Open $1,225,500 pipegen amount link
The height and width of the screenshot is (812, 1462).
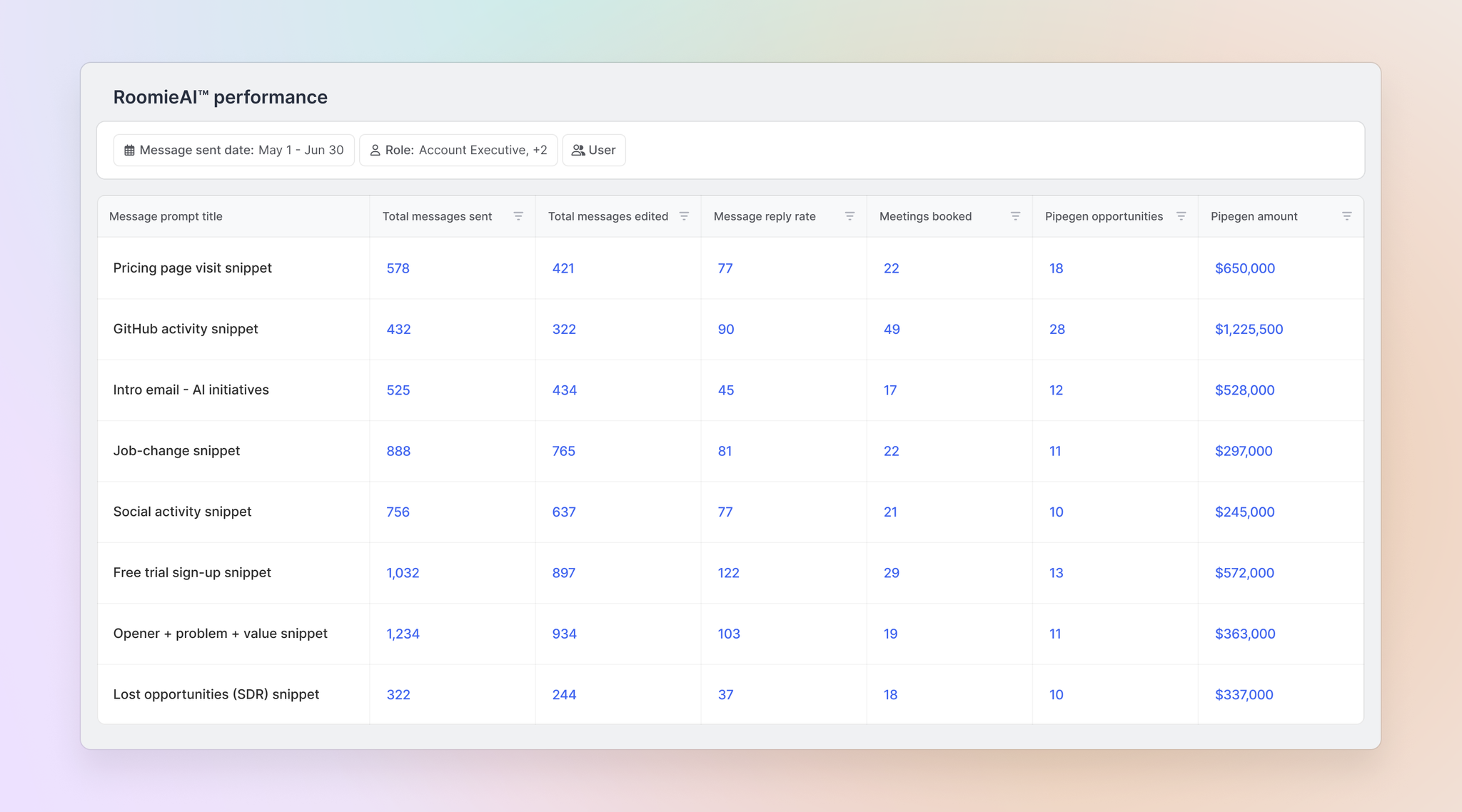1249,330
